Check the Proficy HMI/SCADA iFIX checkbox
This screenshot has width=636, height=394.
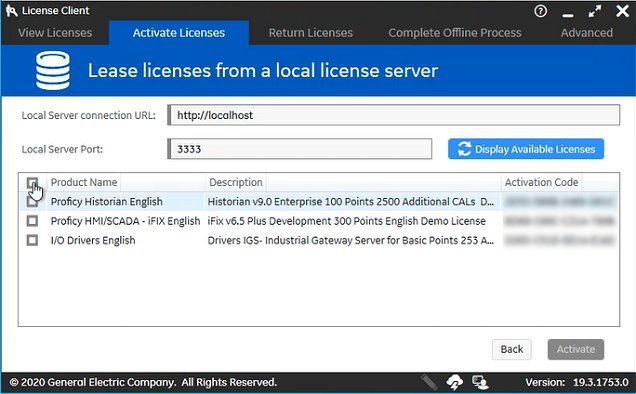(32, 221)
